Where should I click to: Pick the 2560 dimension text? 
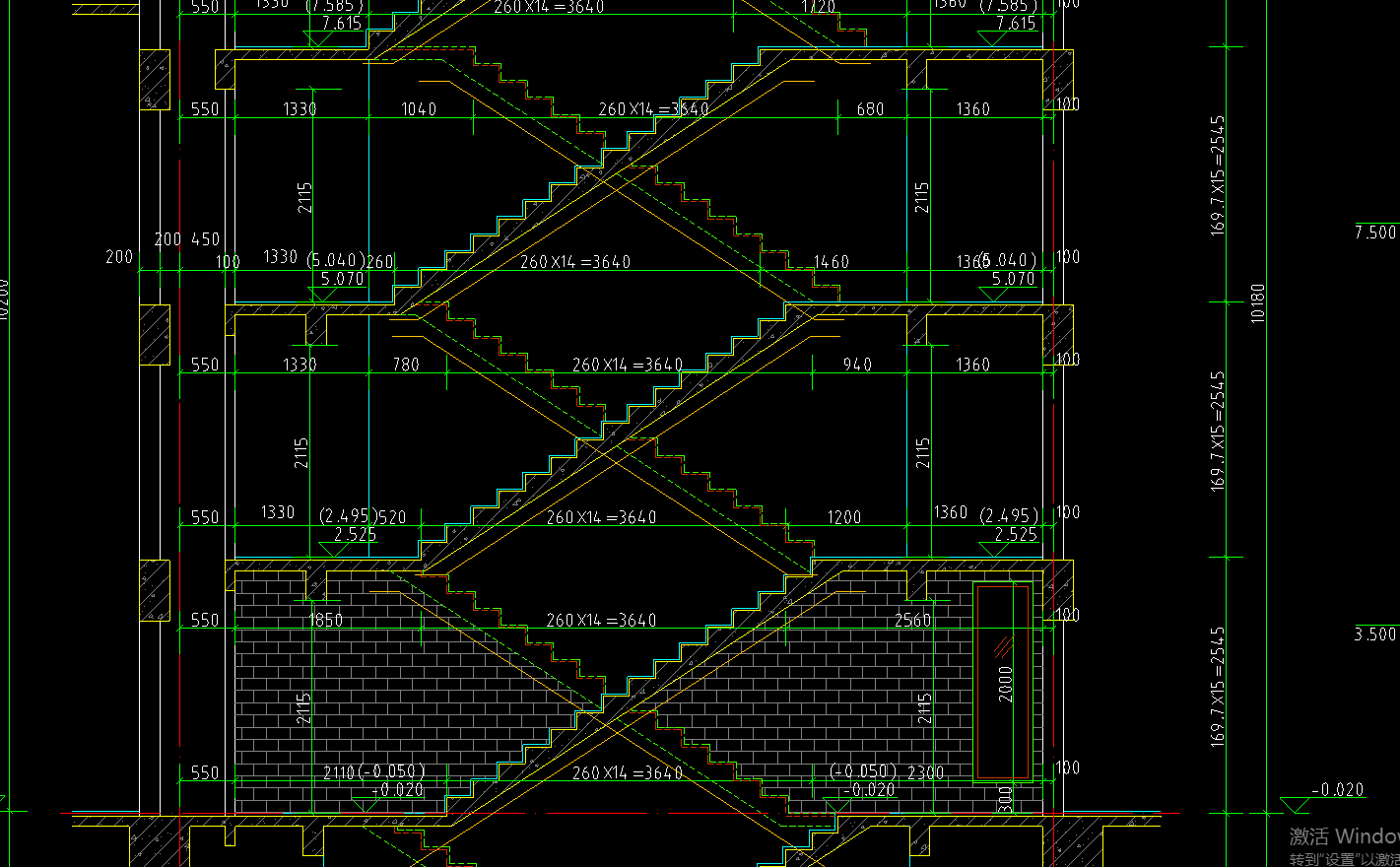tap(913, 620)
